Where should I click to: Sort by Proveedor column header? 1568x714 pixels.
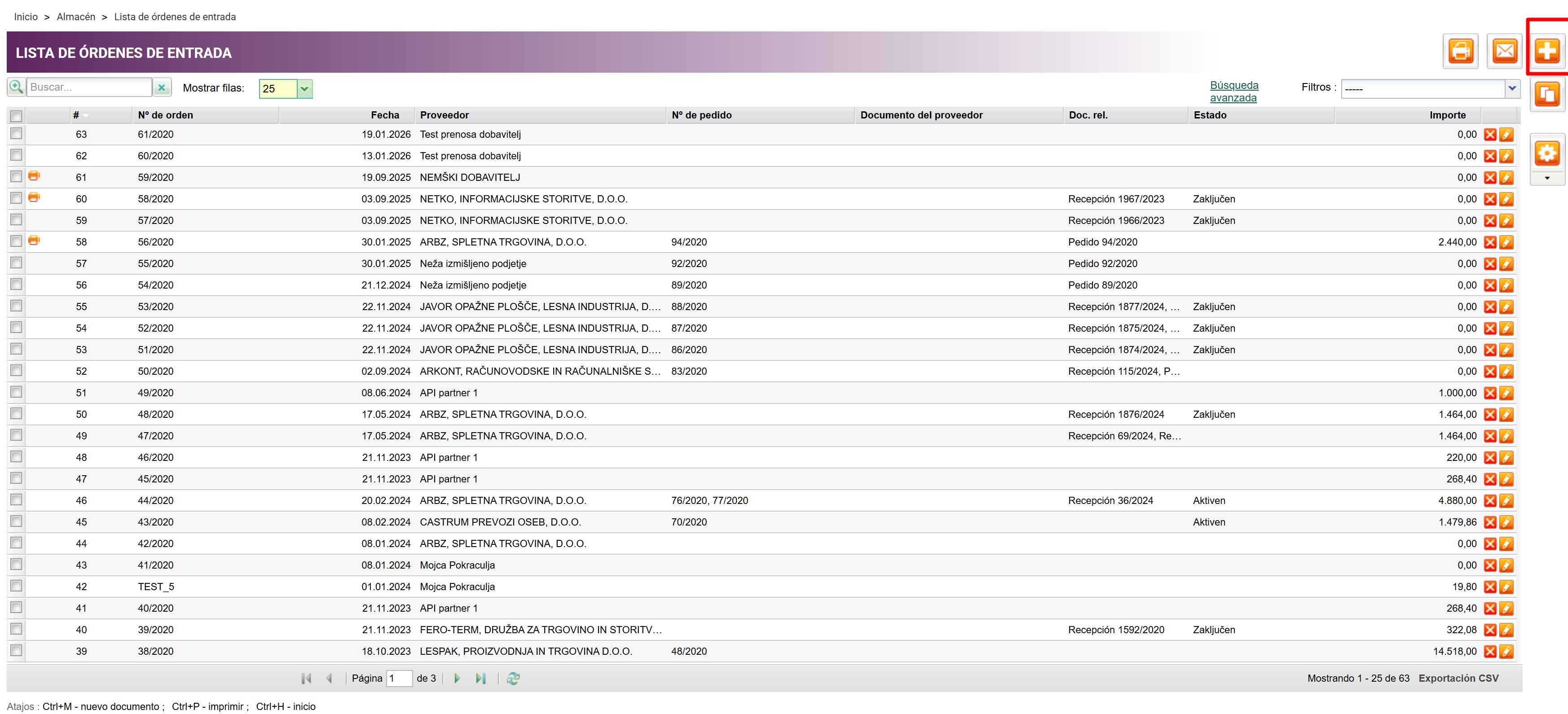[x=445, y=115]
